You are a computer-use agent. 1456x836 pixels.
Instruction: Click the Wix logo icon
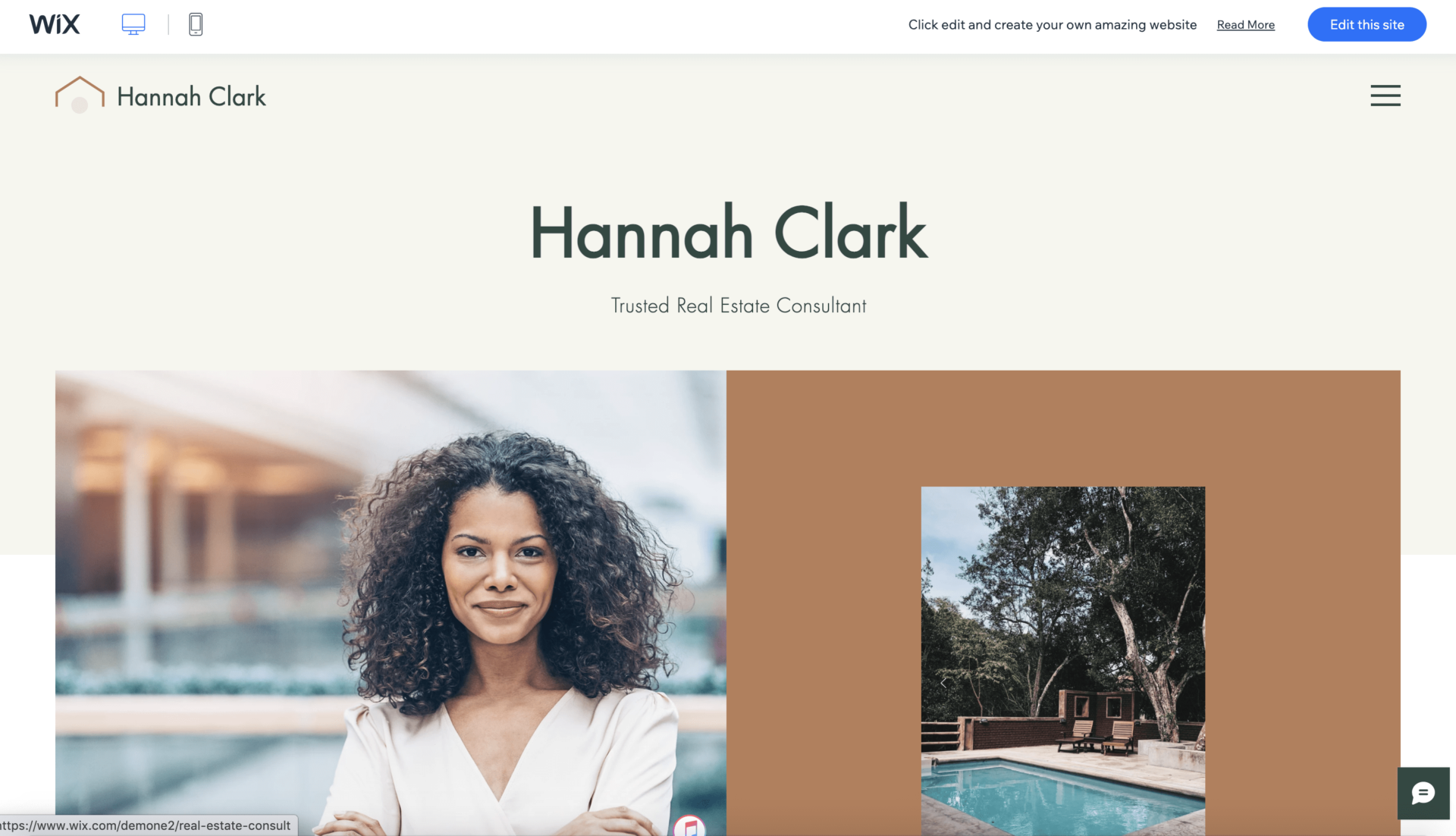click(x=54, y=22)
